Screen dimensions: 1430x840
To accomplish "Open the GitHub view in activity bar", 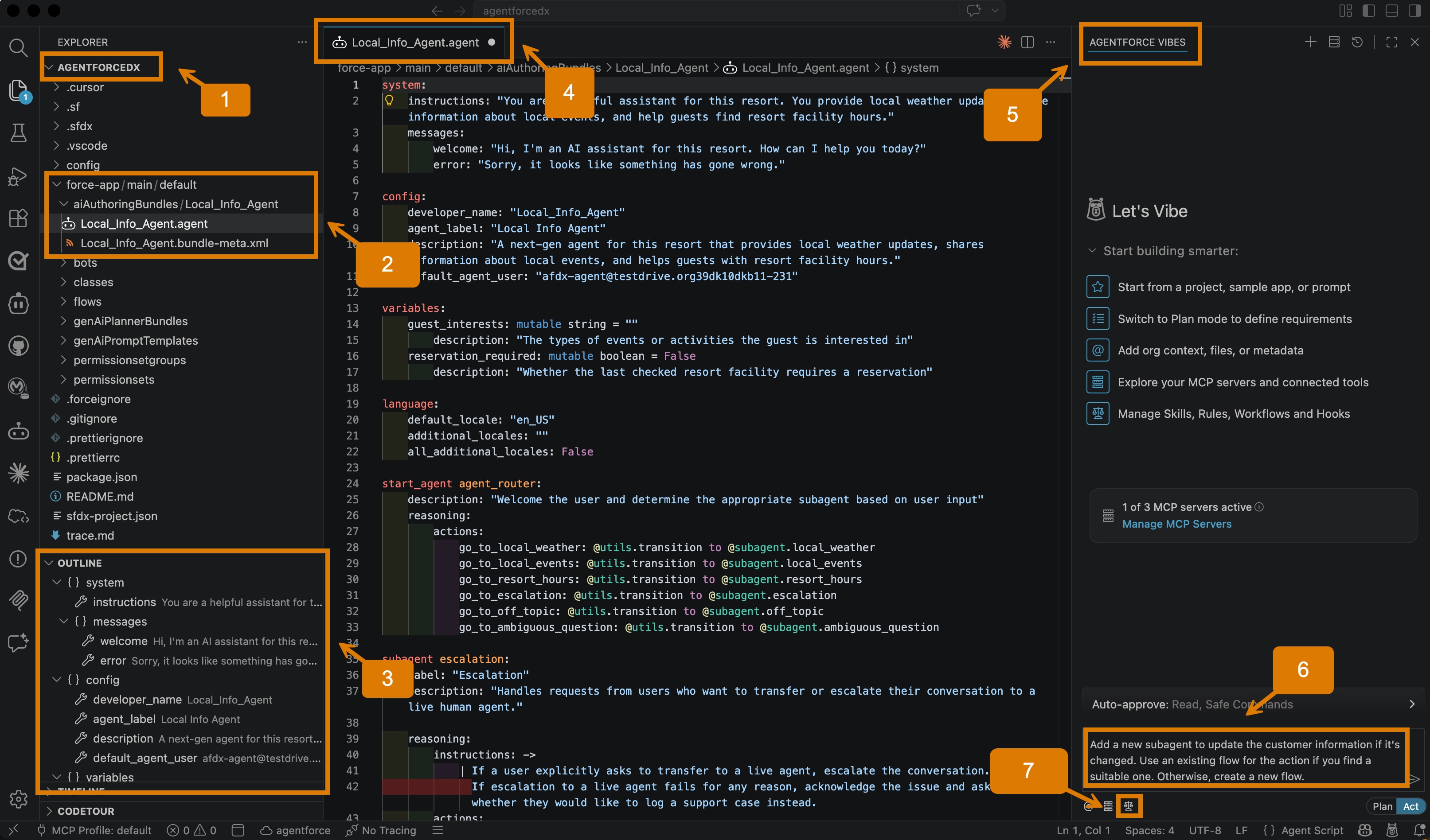I will pos(18,346).
